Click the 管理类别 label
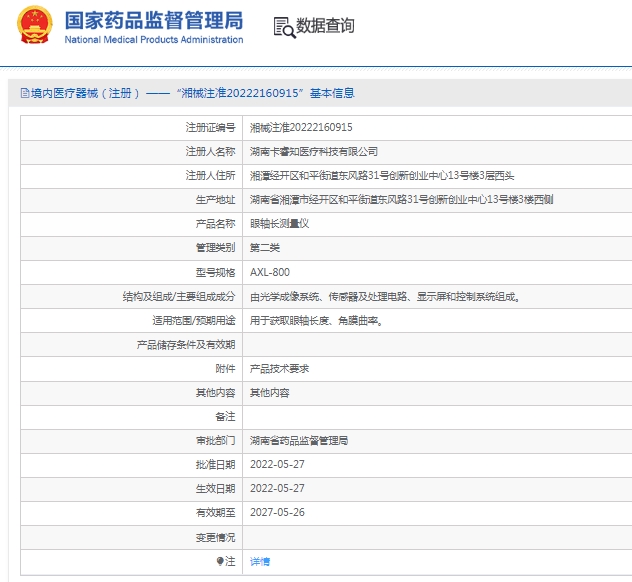The width and height of the screenshot is (632, 582). [215, 248]
